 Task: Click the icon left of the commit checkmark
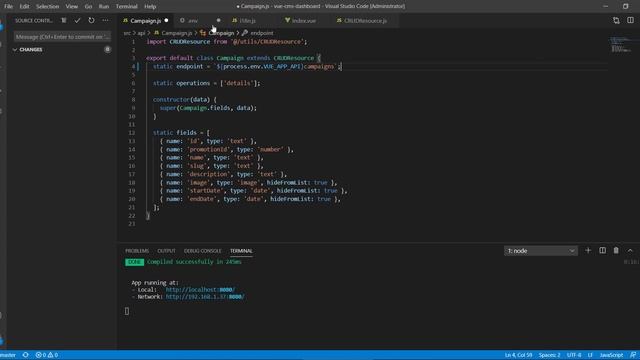point(64,20)
